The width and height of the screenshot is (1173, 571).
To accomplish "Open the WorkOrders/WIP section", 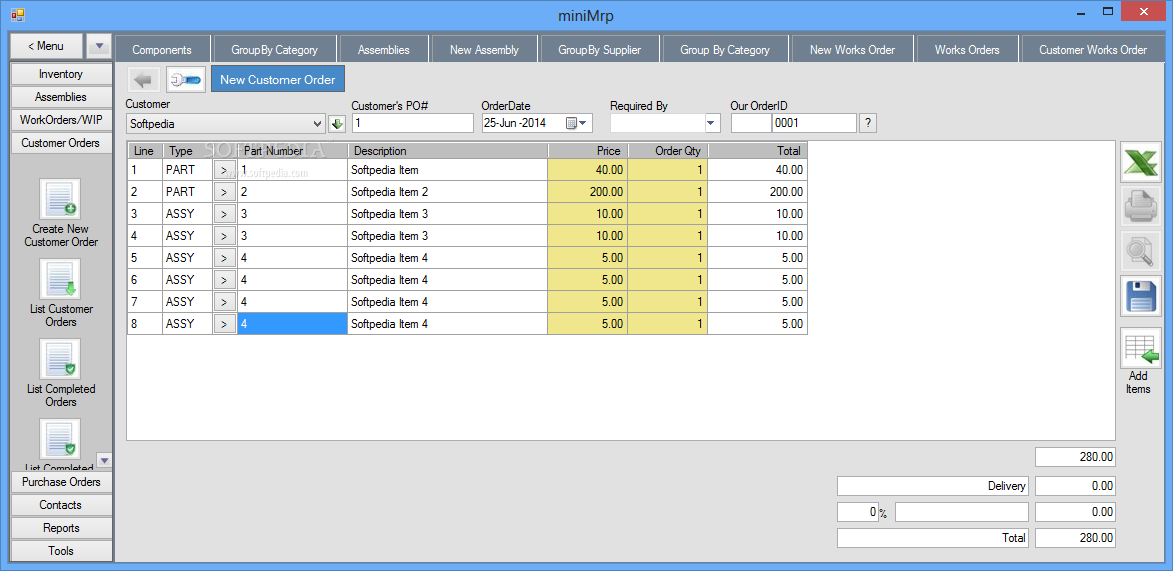I will 61,120.
